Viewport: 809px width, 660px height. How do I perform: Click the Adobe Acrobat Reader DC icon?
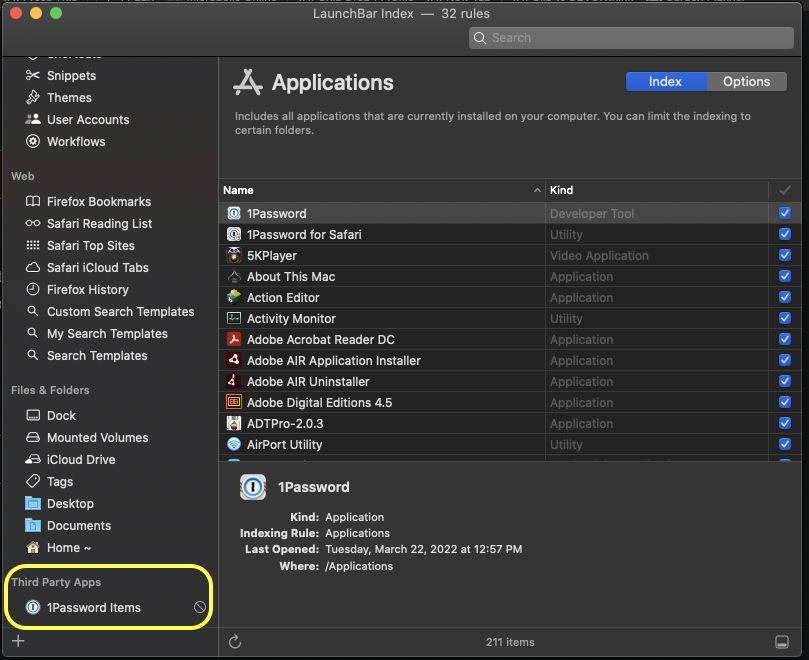(x=234, y=340)
